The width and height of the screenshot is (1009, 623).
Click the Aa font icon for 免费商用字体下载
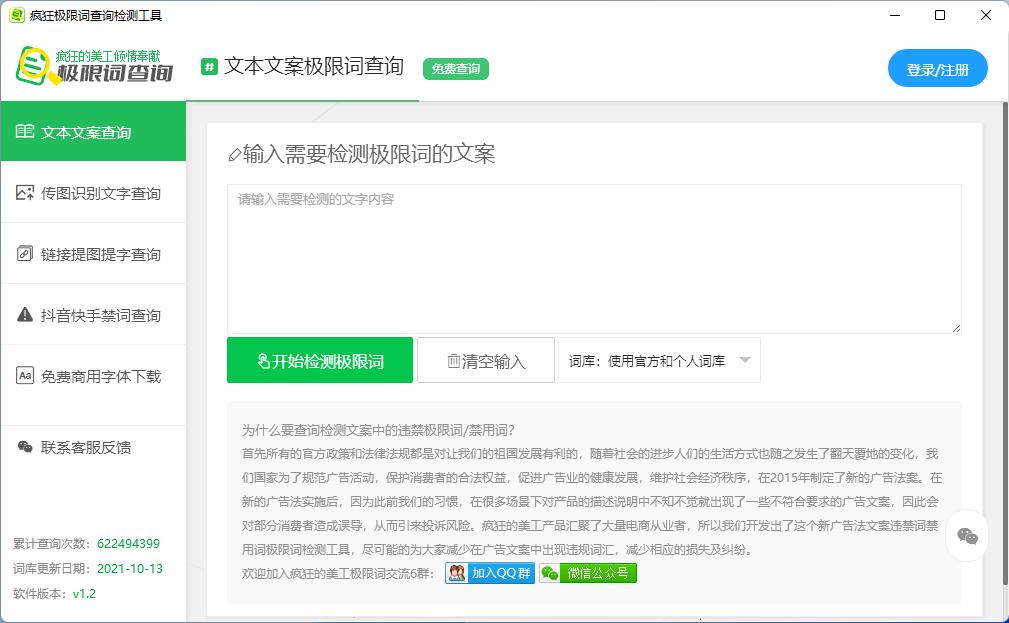coord(24,375)
